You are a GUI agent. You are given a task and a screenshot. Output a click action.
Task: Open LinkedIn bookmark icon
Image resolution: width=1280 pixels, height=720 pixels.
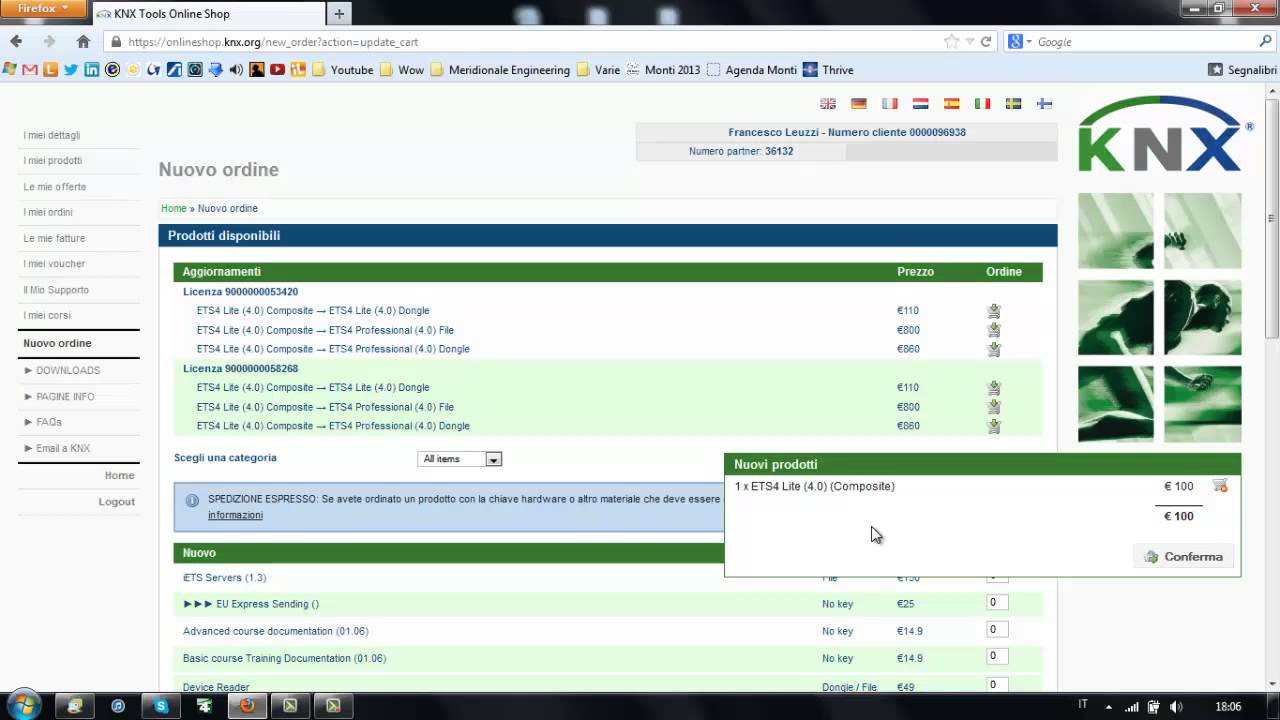click(91, 70)
